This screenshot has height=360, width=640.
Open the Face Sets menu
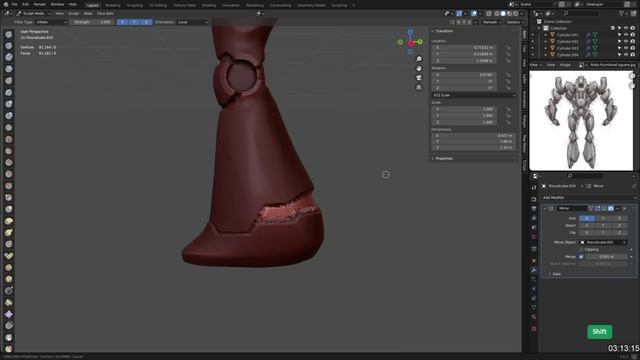[105, 13]
